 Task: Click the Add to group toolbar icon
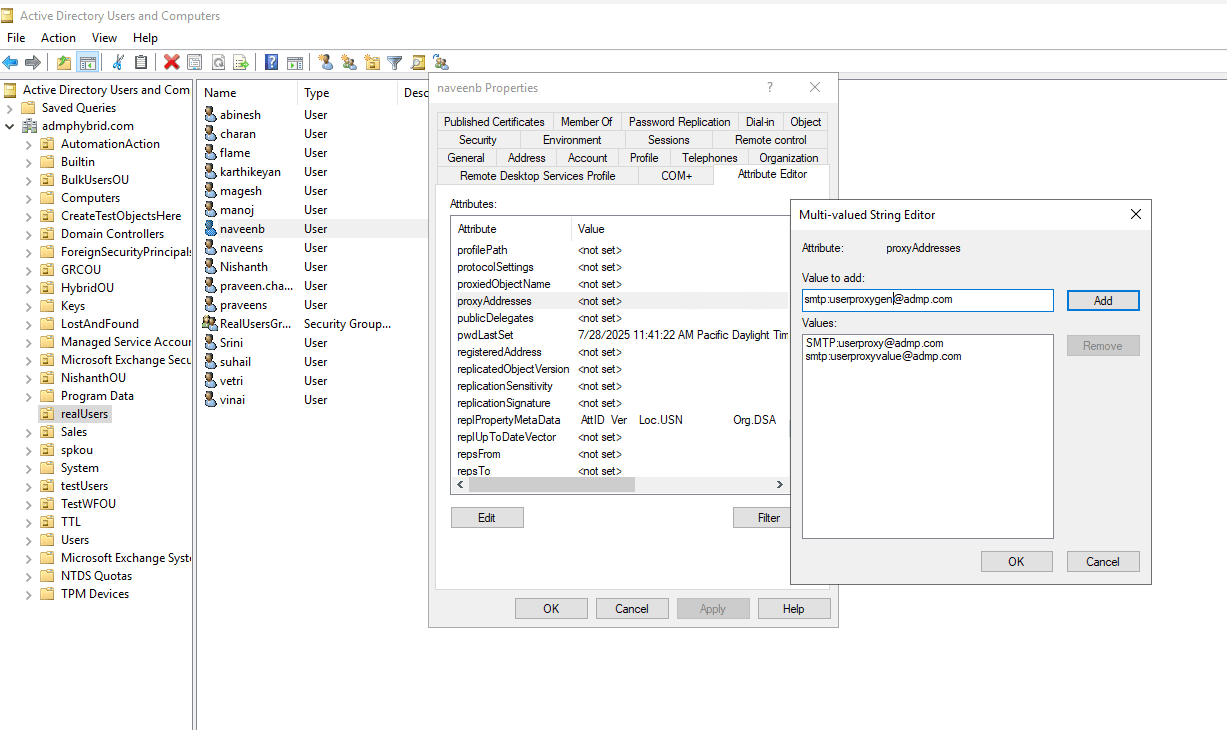(x=441, y=62)
